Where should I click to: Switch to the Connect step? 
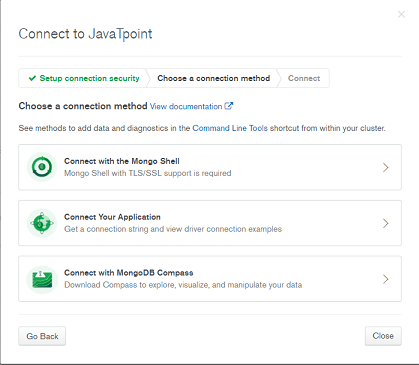304,78
